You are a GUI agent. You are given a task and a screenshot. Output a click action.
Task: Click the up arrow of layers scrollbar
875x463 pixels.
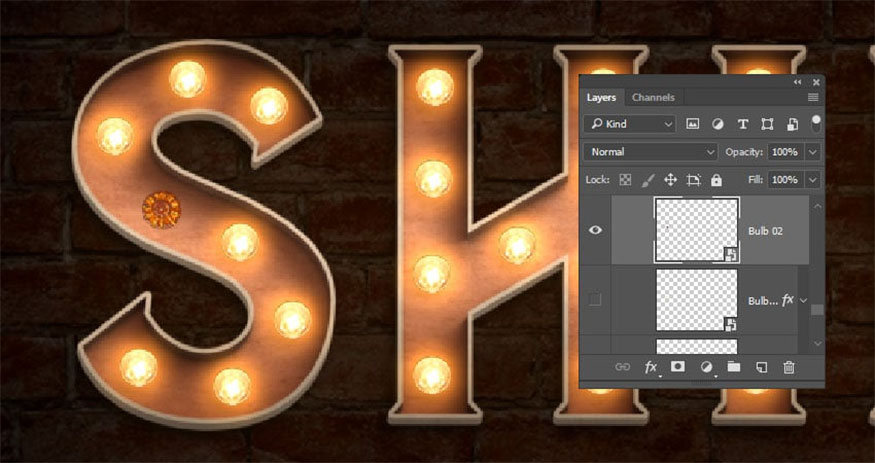tap(818, 206)
